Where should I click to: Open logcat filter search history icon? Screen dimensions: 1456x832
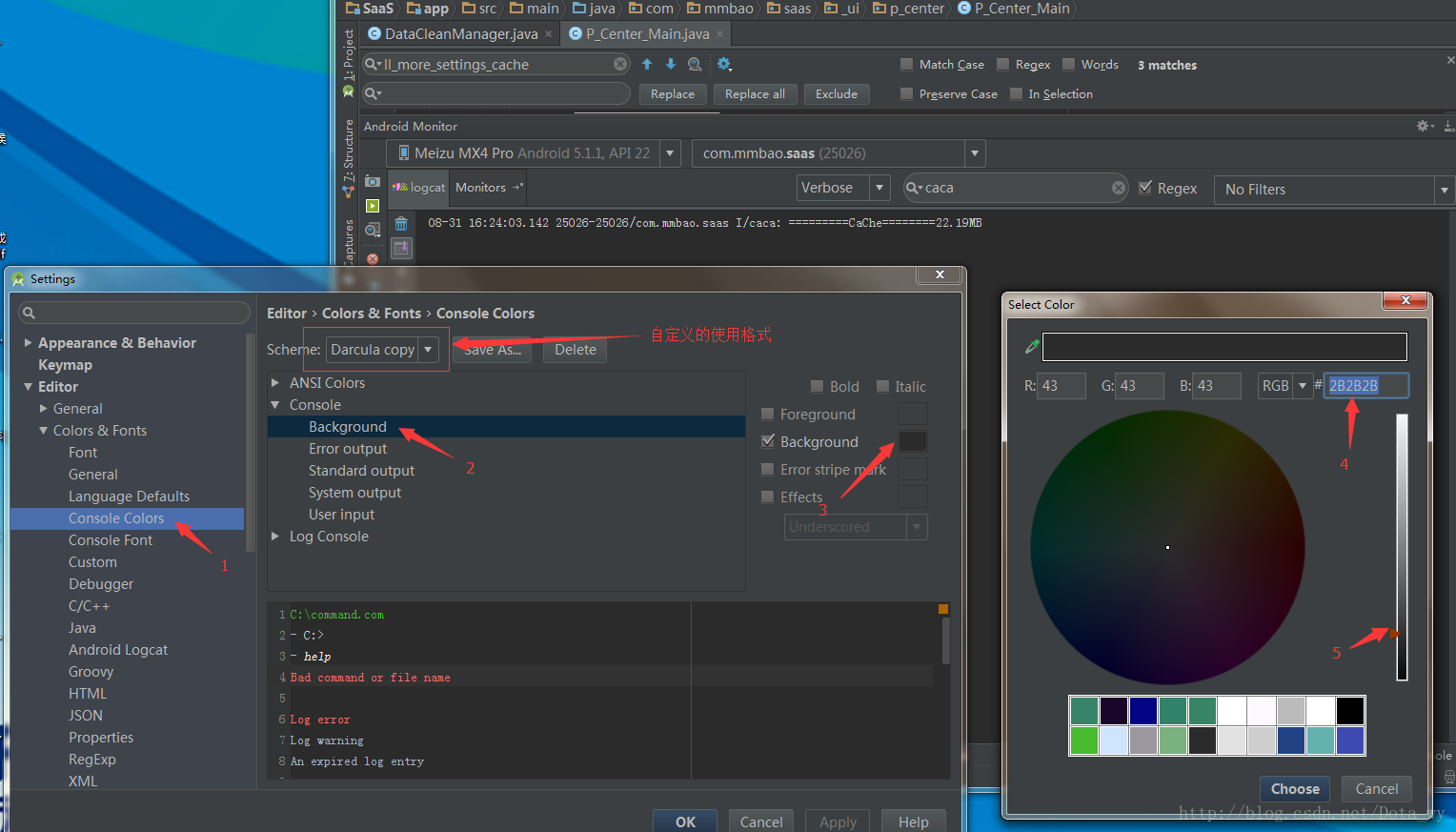pyautogui.click(x=914, y=188)
